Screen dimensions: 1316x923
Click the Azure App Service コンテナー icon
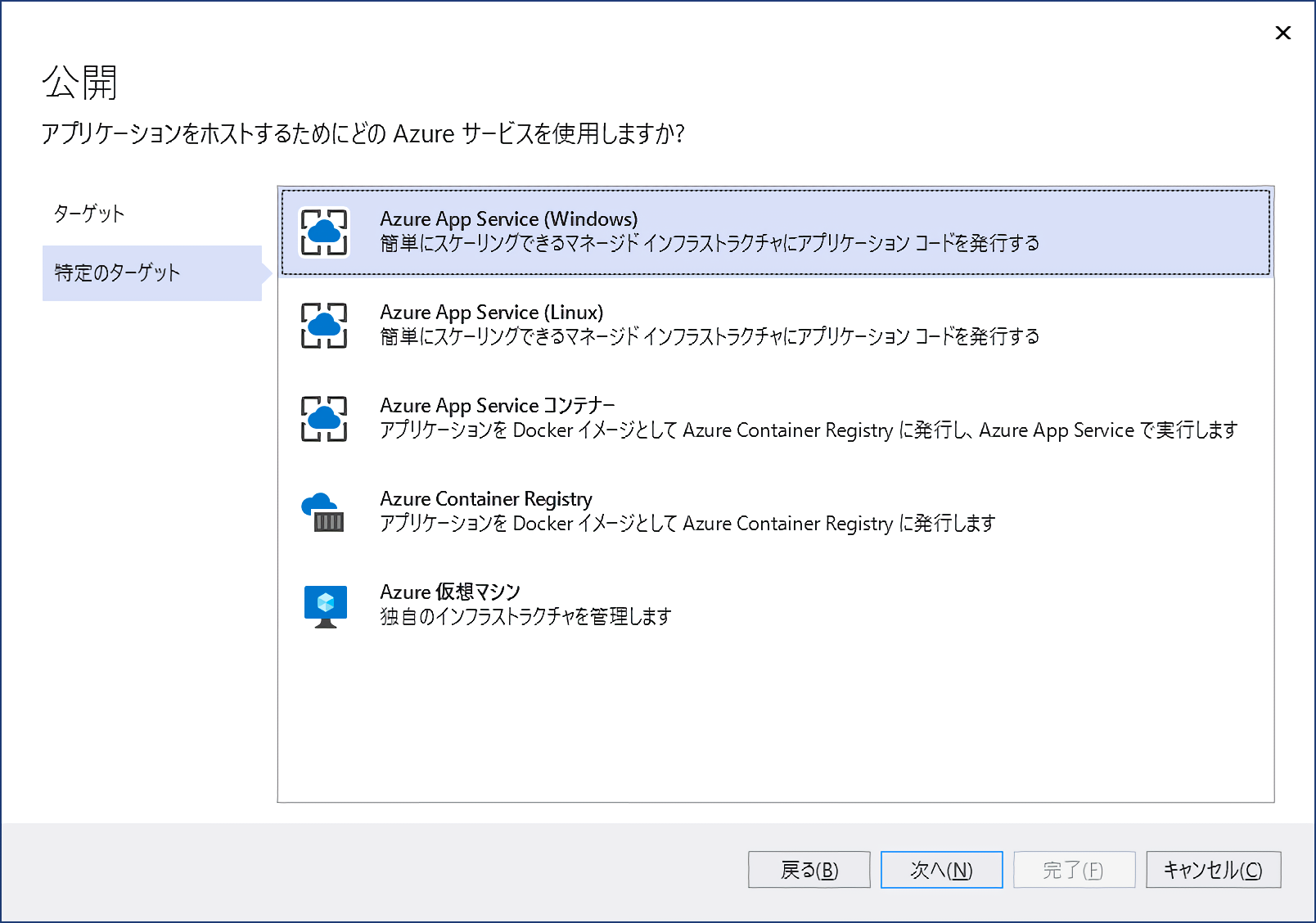(324, 419)
